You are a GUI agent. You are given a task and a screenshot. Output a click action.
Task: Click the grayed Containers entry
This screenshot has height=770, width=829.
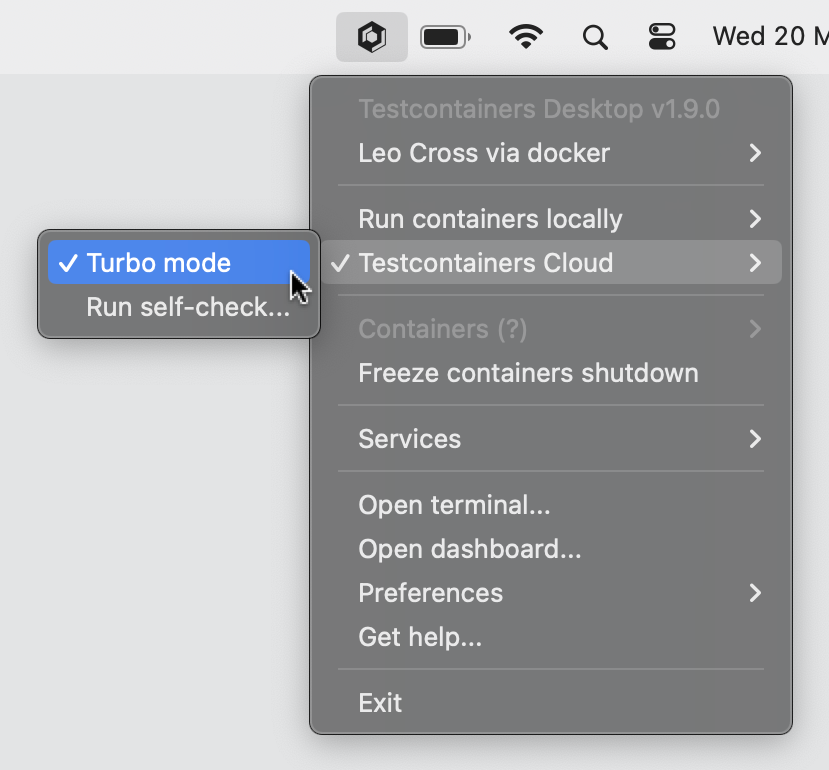tap(442, 329)
